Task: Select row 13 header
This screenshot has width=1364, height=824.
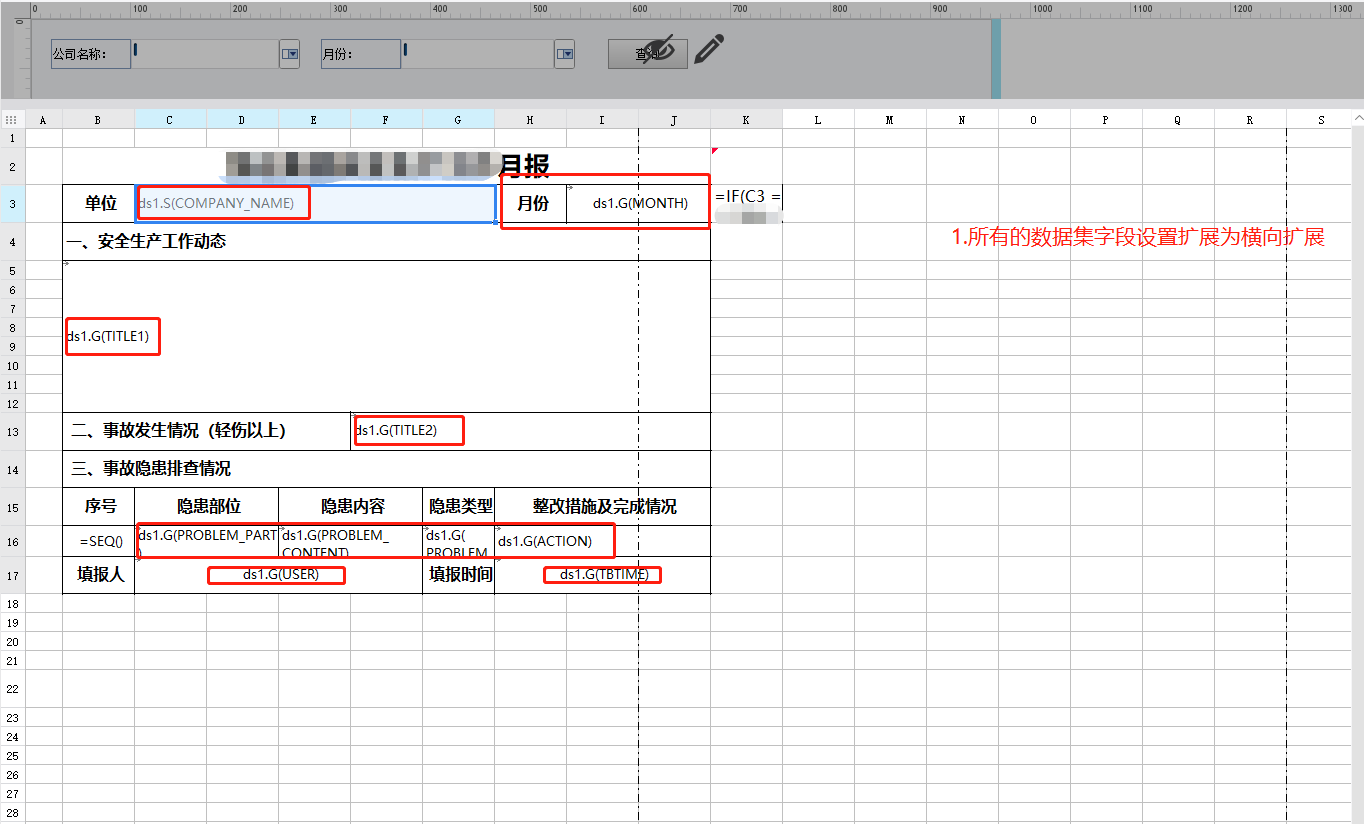Action: pos(12,431)
